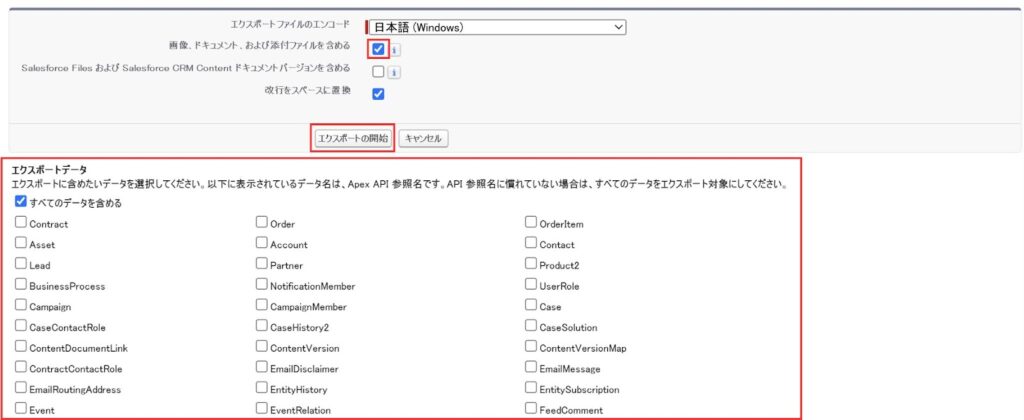Check the Contact checkbox
The height and width of the screenshot is (420, 1024).
pyautogui.click(x=531, y=244)
